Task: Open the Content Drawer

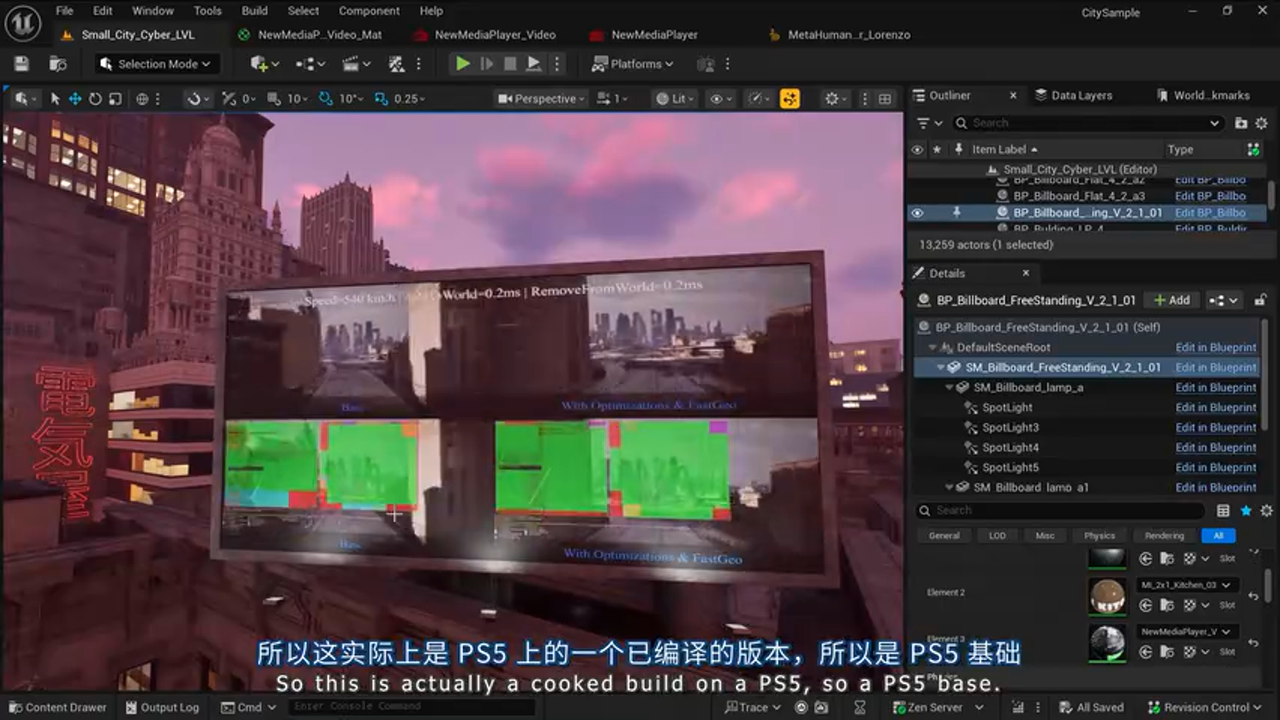Action: point(57,707)
